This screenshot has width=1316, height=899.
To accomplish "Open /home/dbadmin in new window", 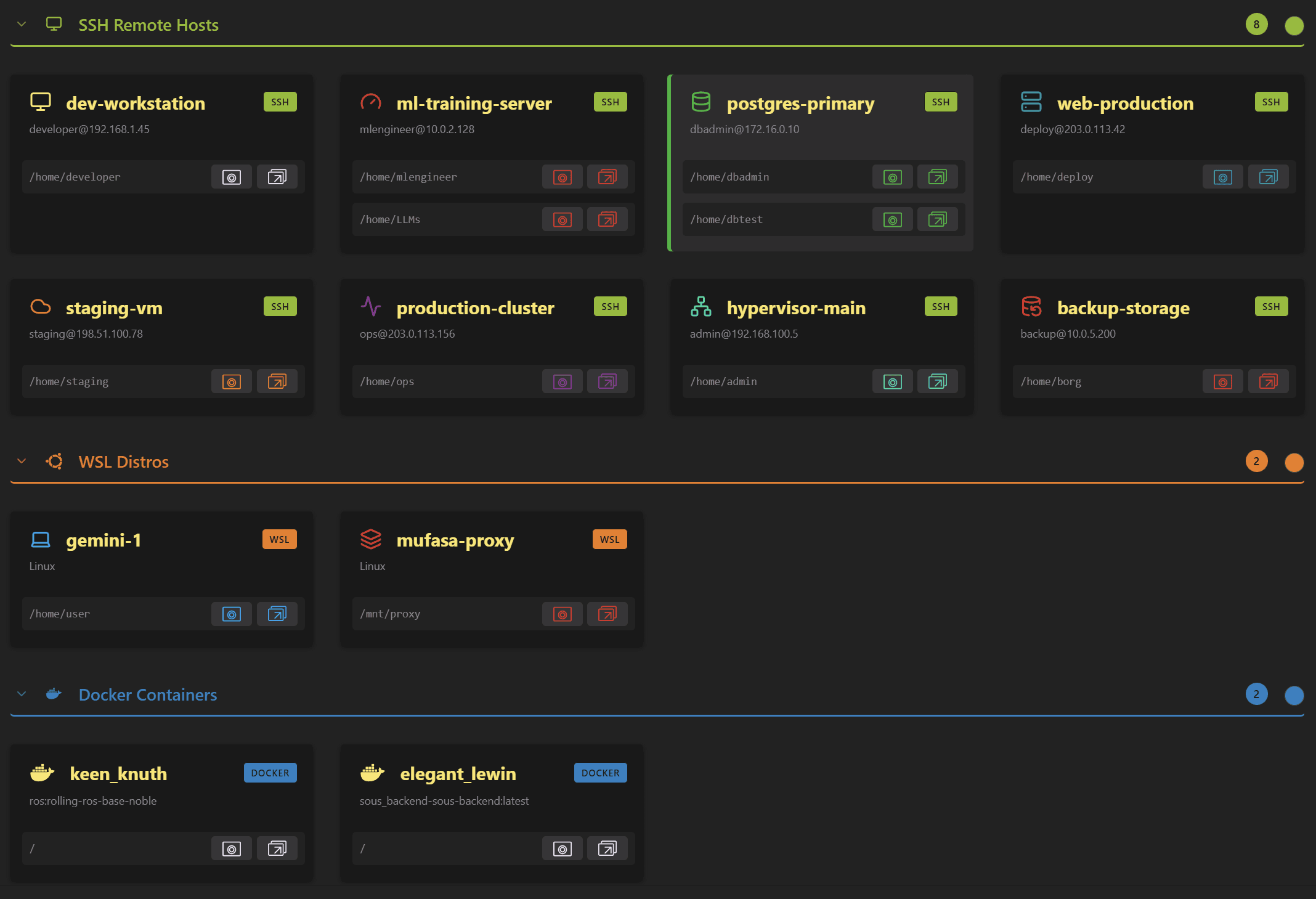I will (938, 177).
